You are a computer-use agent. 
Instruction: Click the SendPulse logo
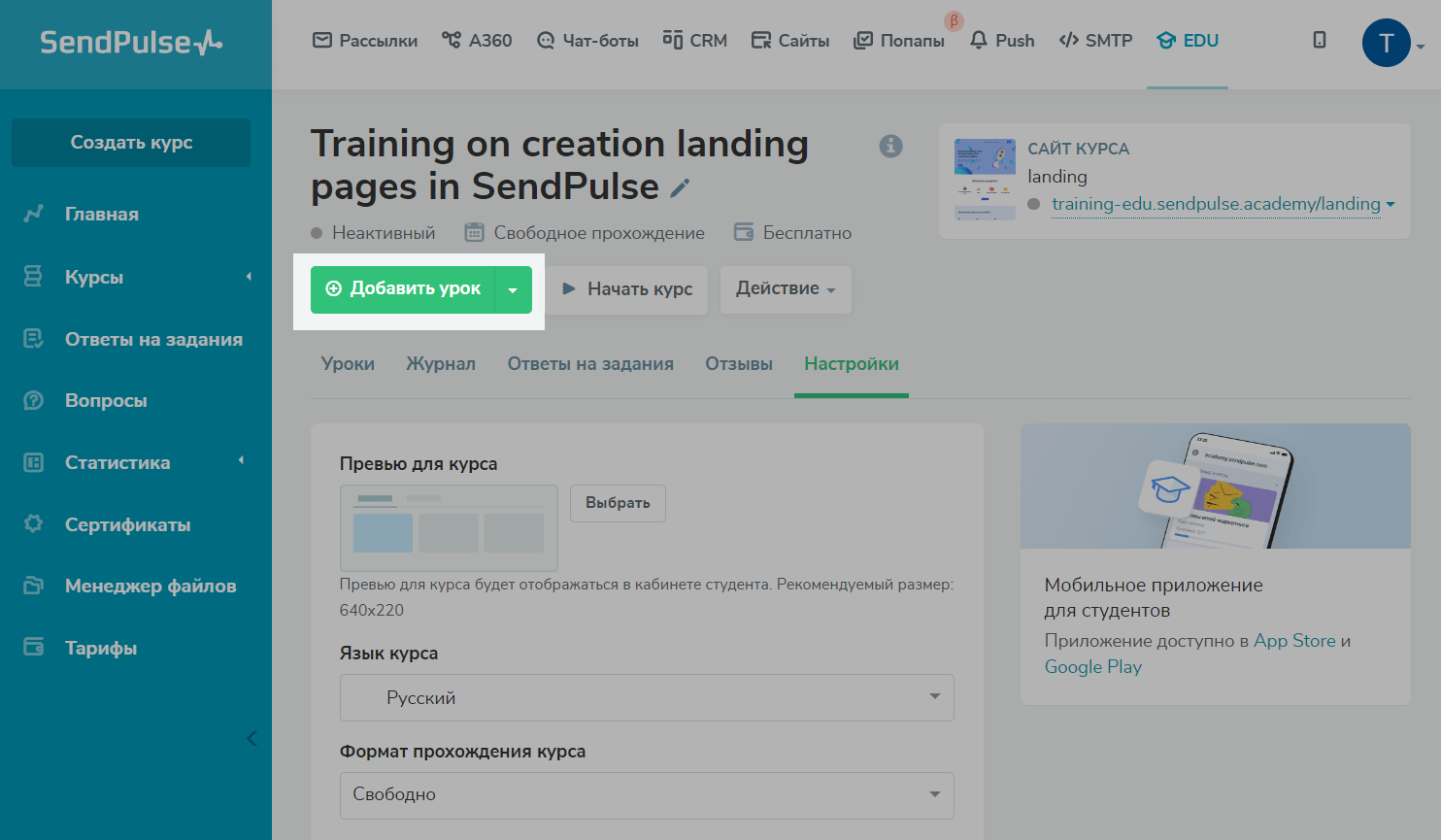tap(131, 43)
